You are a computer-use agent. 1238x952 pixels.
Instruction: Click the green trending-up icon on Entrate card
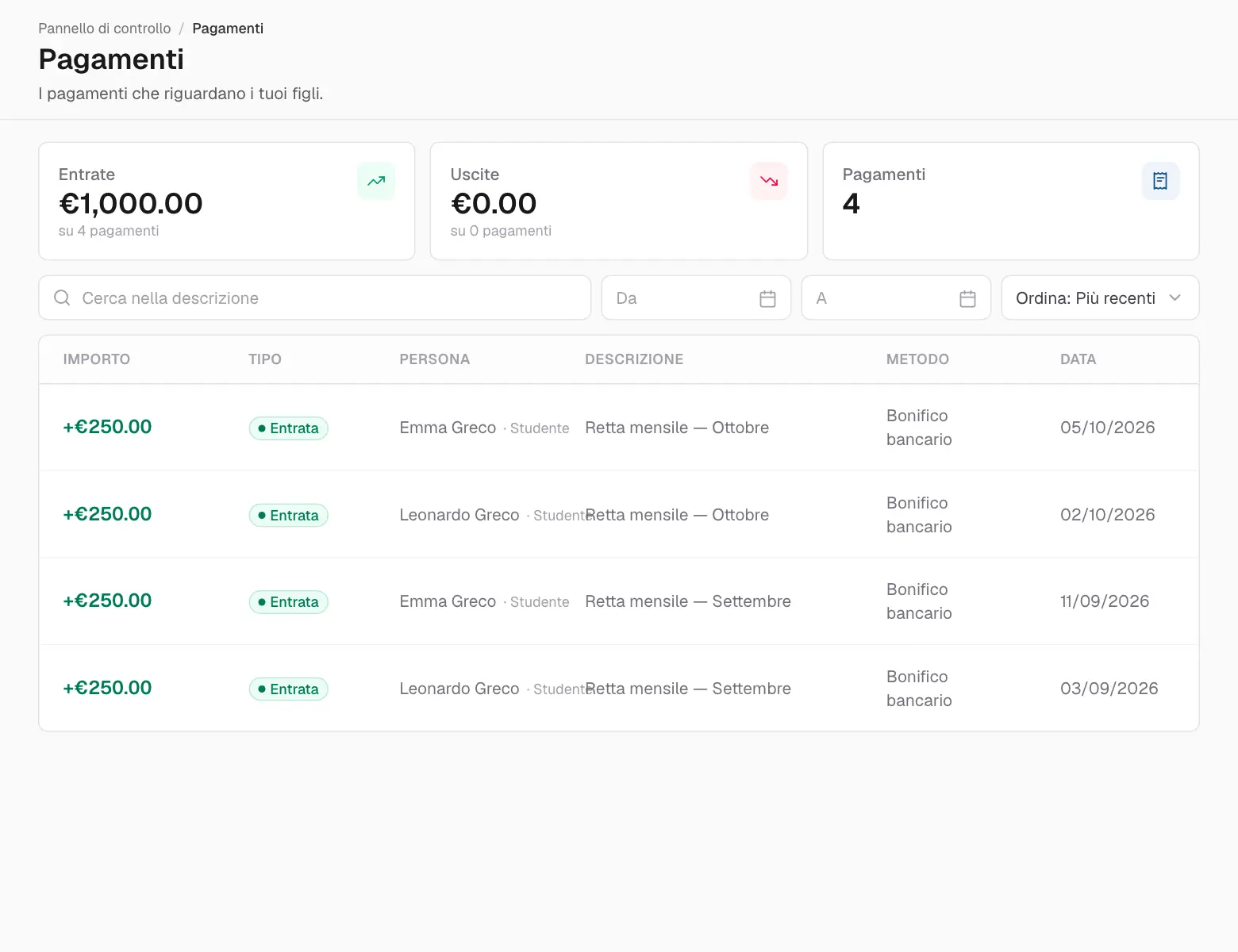376,181
